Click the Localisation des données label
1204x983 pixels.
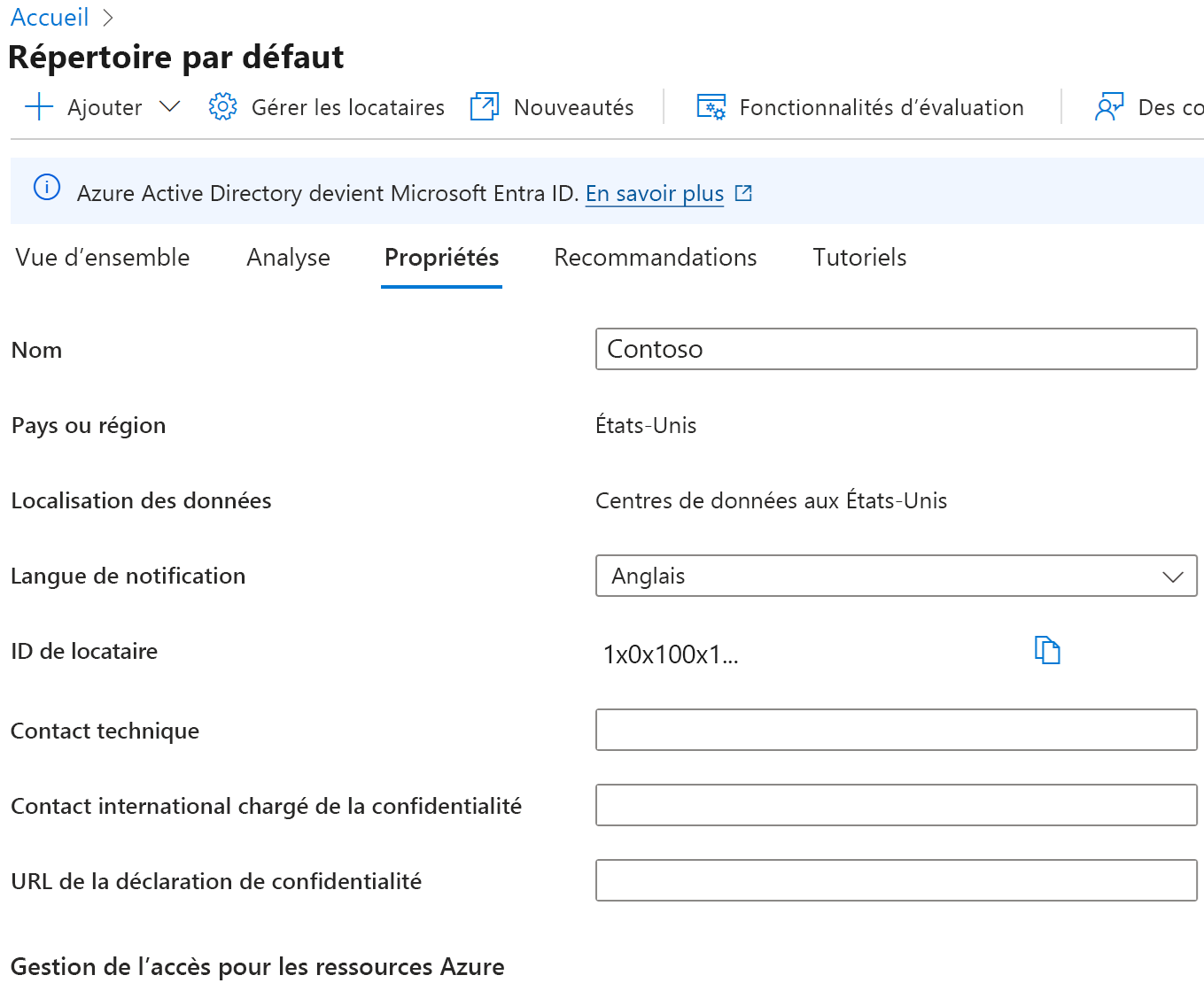[x=141, y=500]
